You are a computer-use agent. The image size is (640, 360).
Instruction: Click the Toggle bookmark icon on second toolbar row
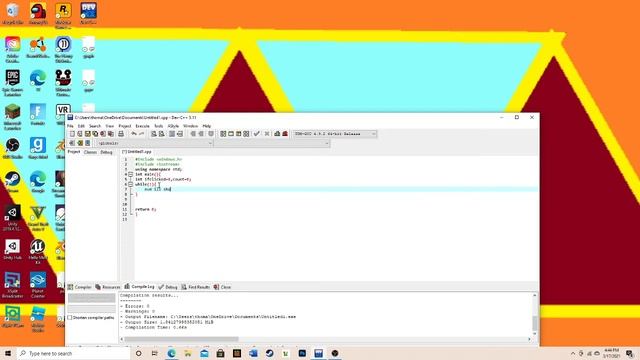[80, 143]
